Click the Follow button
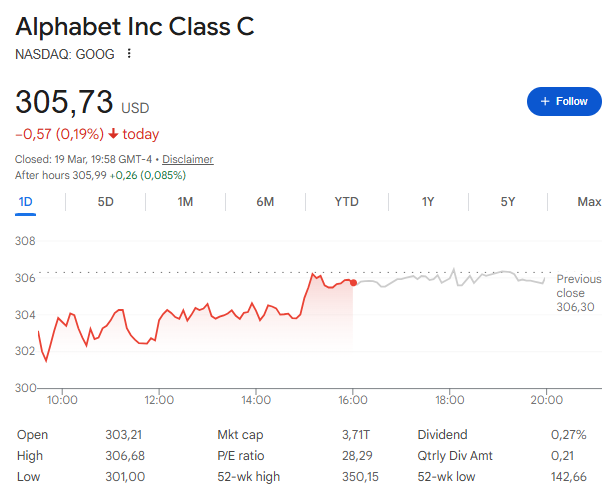 tap(564, 101)
